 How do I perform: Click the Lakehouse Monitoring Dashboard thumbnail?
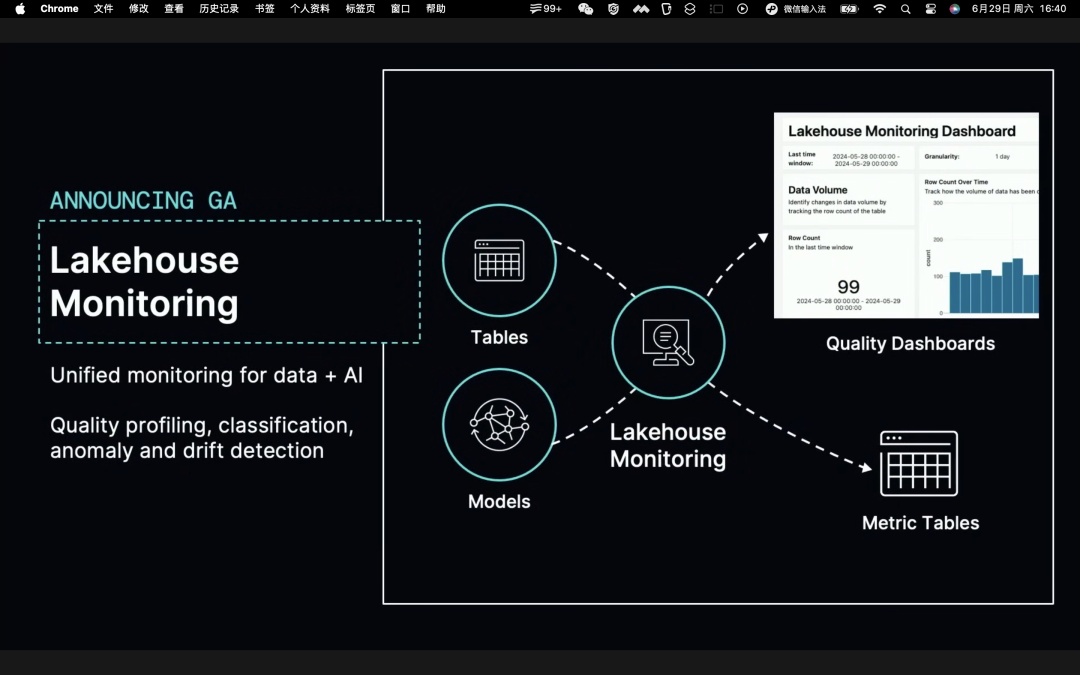click(906, 215)
